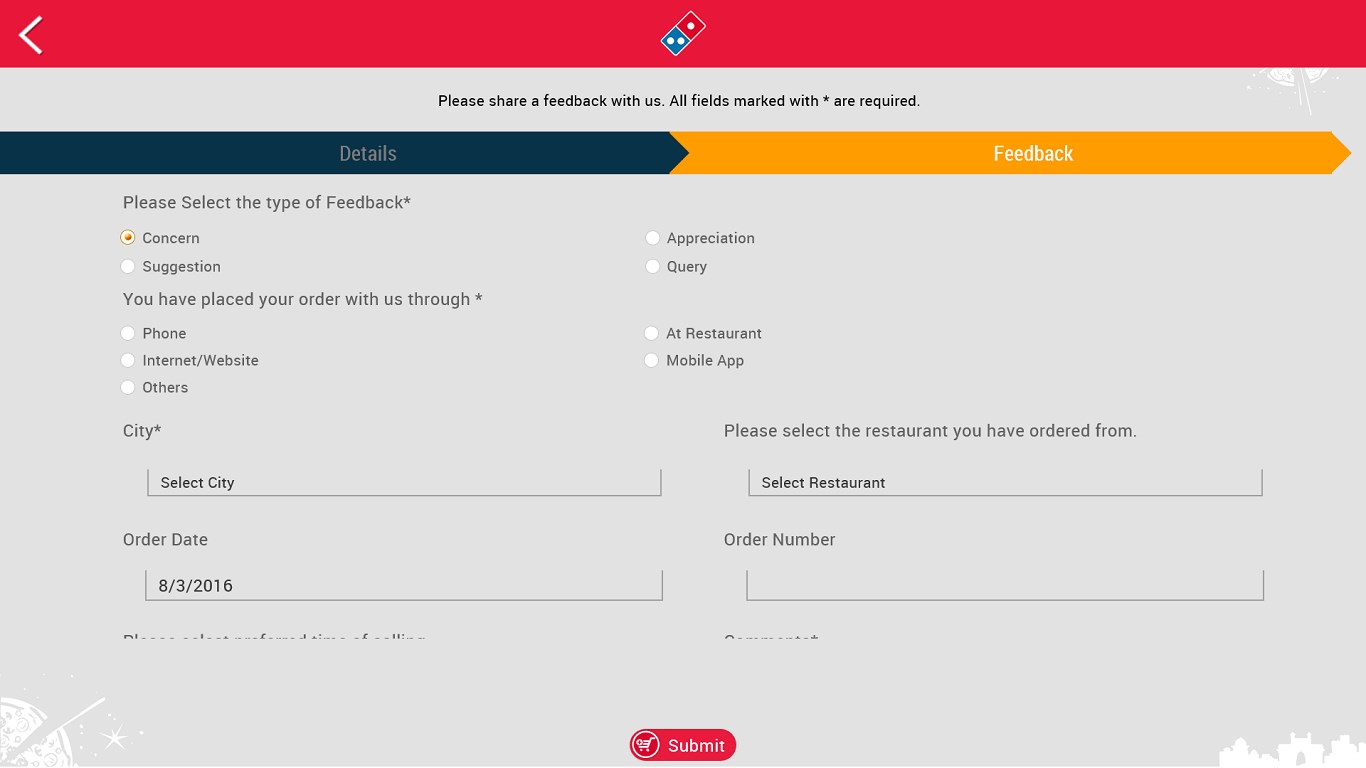Open the Order Date field
1366x768 pixels.
pos(404,586)
